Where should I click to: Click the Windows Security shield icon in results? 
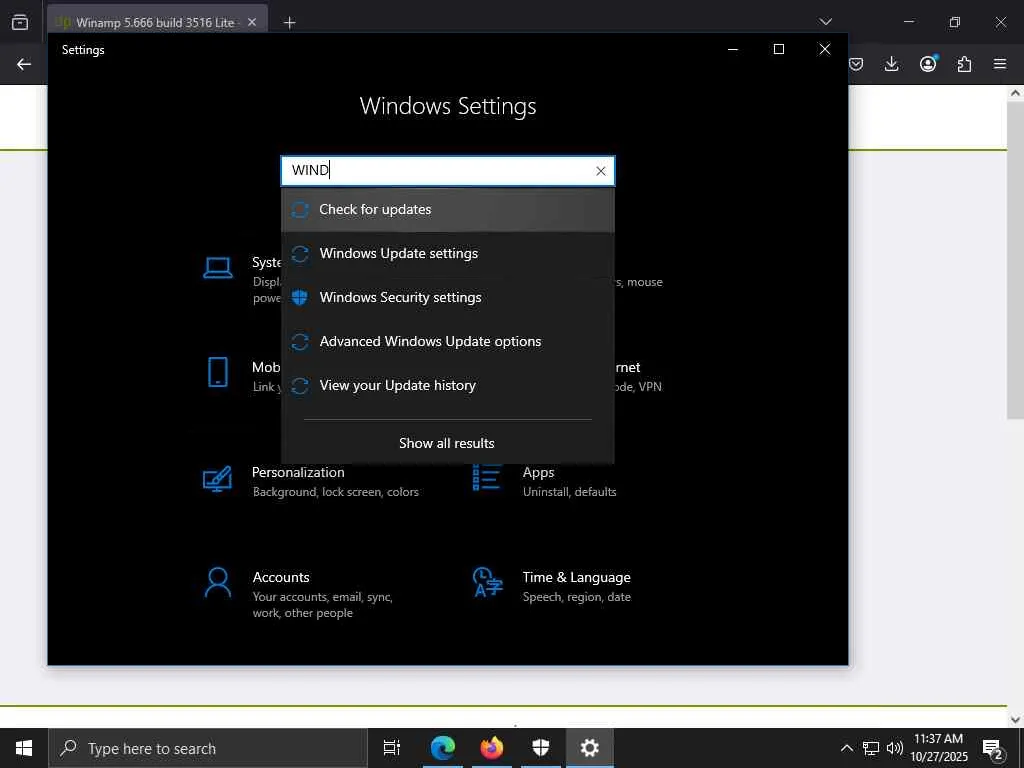[x=300, y=297]
